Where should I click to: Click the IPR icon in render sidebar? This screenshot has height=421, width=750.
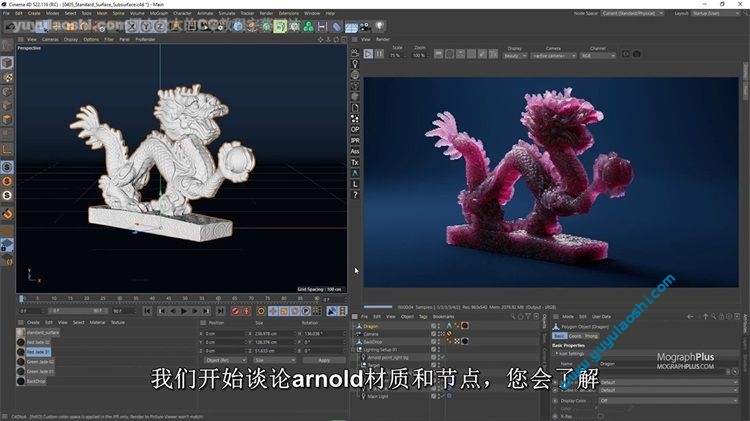[355, 140]
